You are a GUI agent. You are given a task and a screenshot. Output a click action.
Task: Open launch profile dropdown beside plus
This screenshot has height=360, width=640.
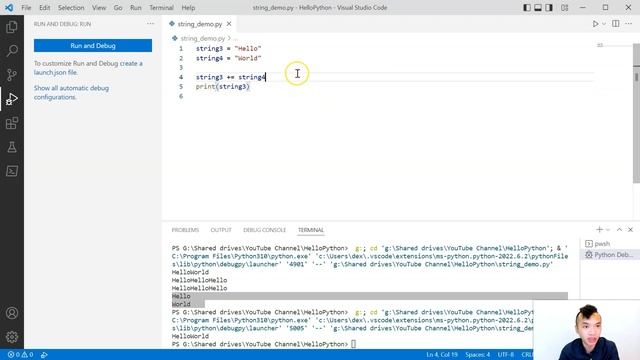[x=608, y=230]
